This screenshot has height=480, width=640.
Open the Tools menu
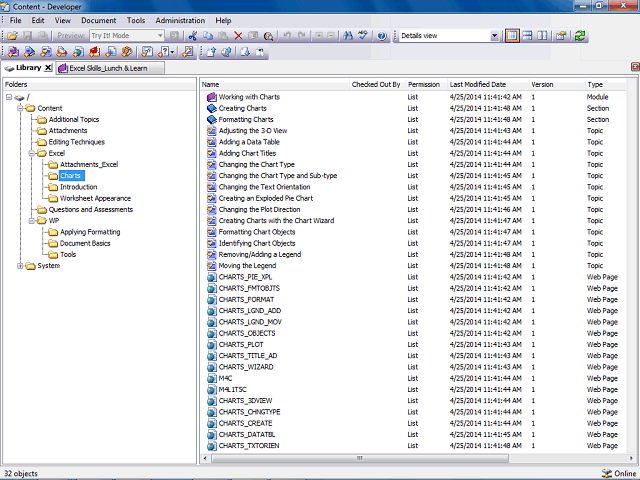tap(136, 20)
